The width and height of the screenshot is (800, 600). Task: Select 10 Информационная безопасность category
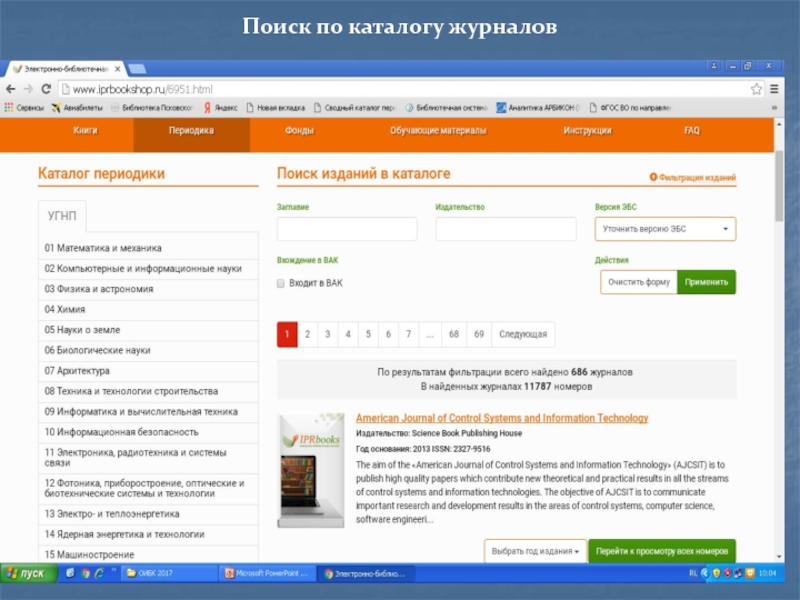point(148,432)
